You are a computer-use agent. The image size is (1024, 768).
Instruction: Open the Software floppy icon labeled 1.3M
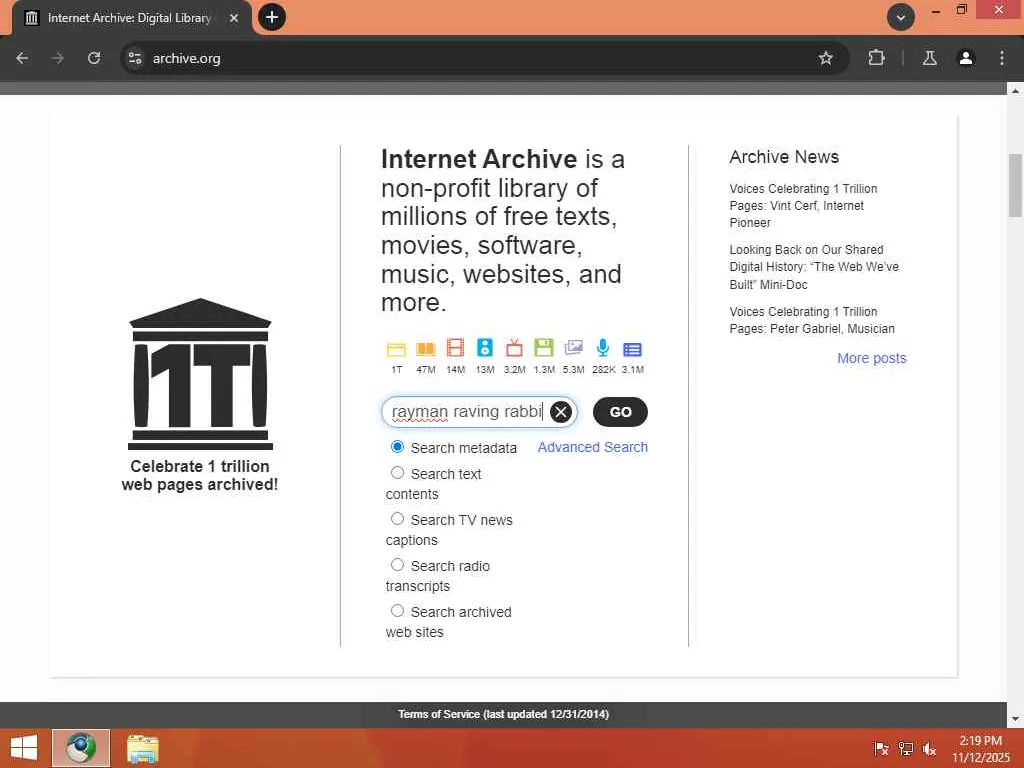coord(543,348)
